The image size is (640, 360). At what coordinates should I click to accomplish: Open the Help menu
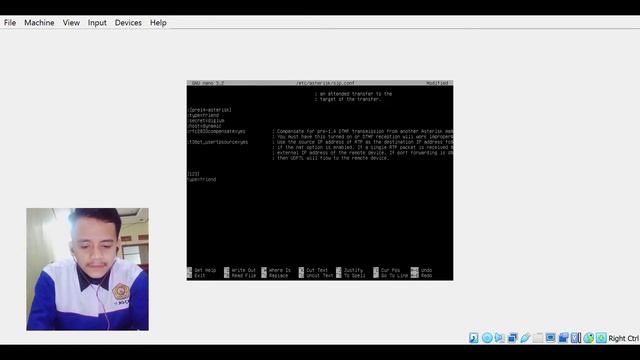(x=158, y=23)
